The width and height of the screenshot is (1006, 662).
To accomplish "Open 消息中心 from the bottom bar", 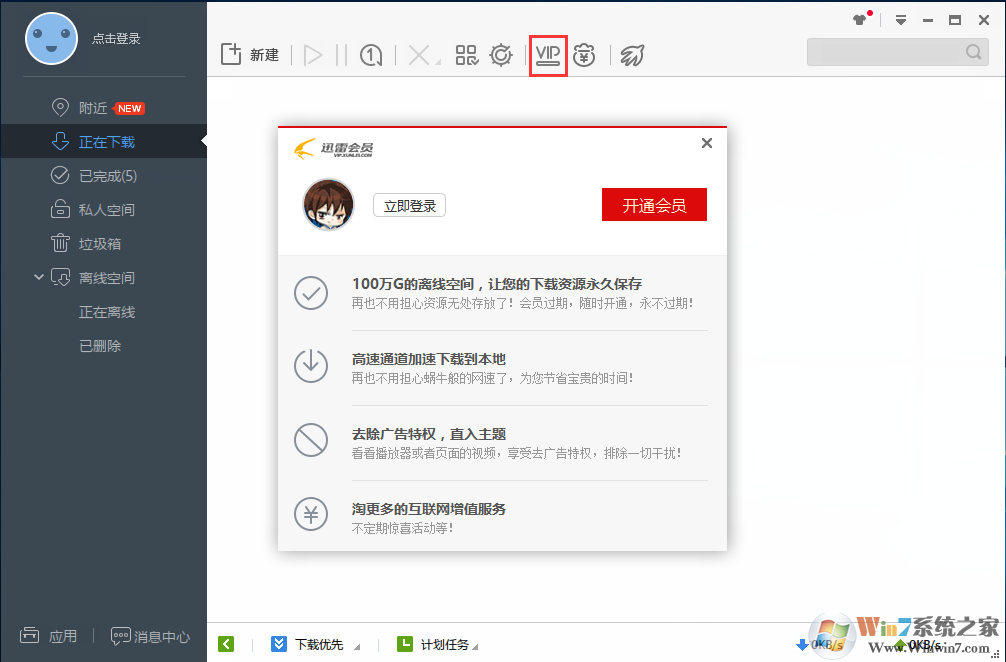I will (150, 636).
